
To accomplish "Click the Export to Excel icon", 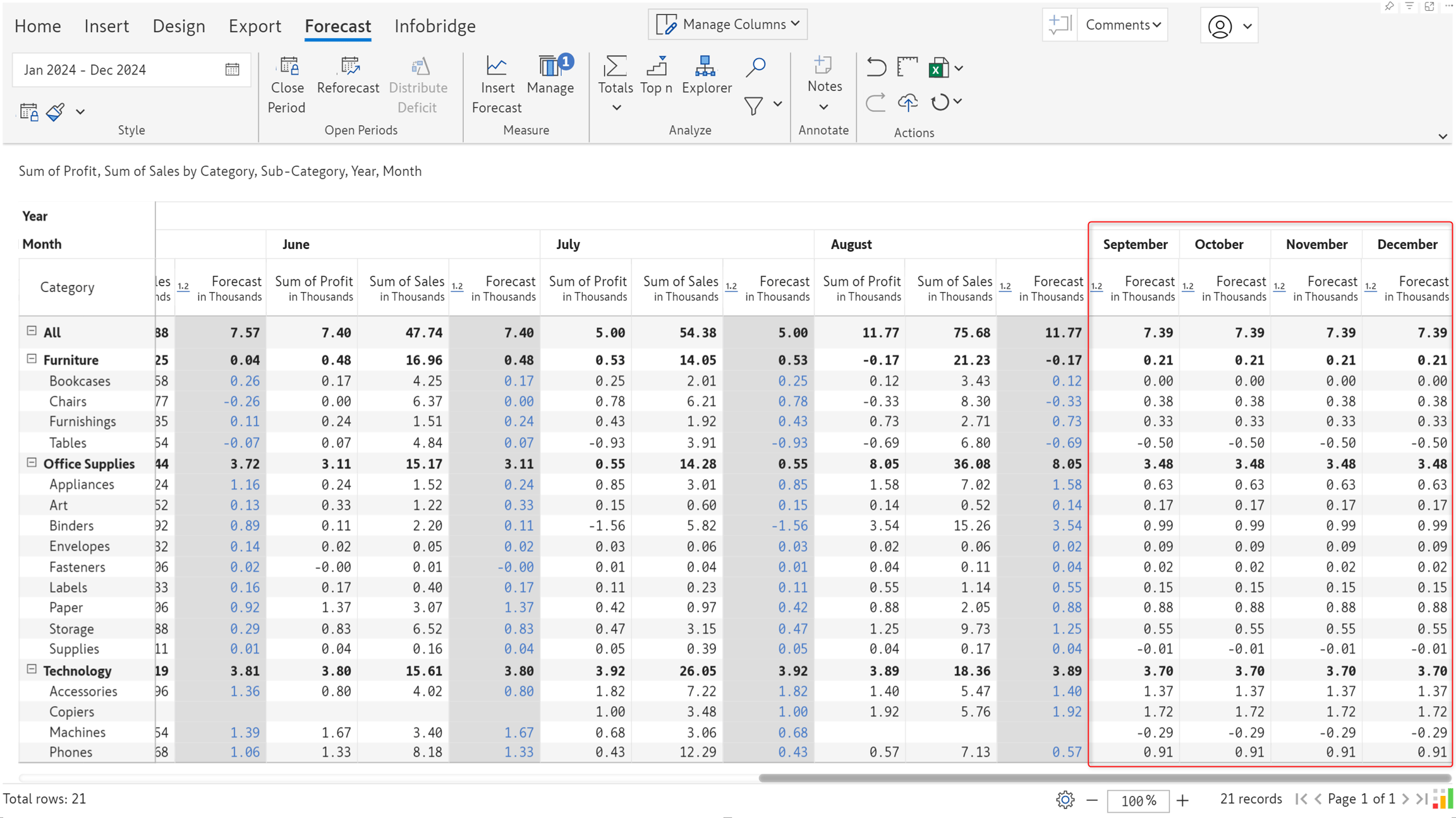I will (x=938, y=68).
